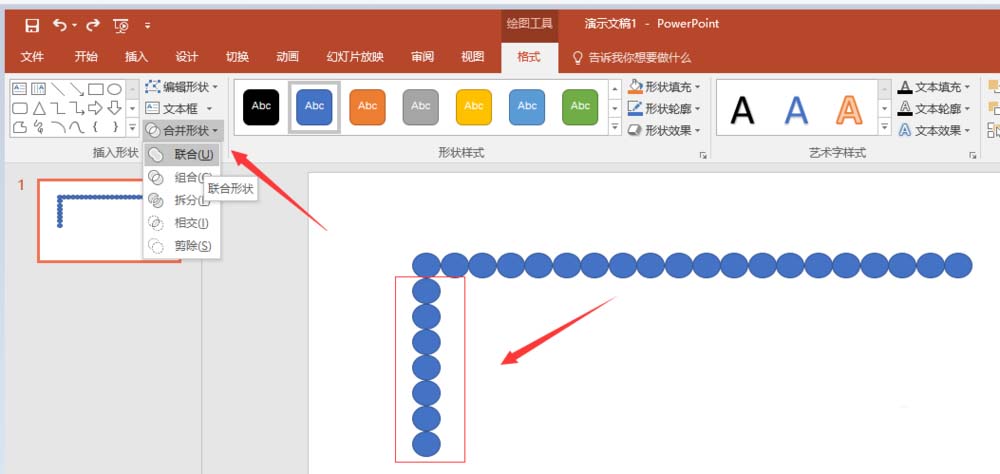This screenshot has width=1000, height=474.
Task: Apply the blue A WordArt style
Action: tap(796, 110)
